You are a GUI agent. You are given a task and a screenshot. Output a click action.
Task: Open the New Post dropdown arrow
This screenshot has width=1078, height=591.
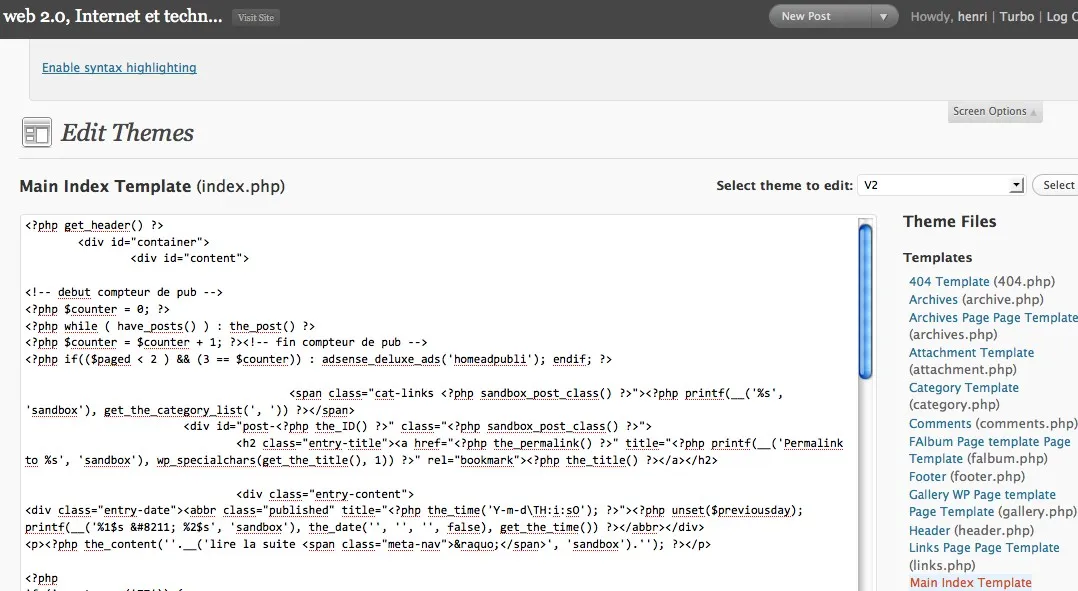tap(883, 16)
